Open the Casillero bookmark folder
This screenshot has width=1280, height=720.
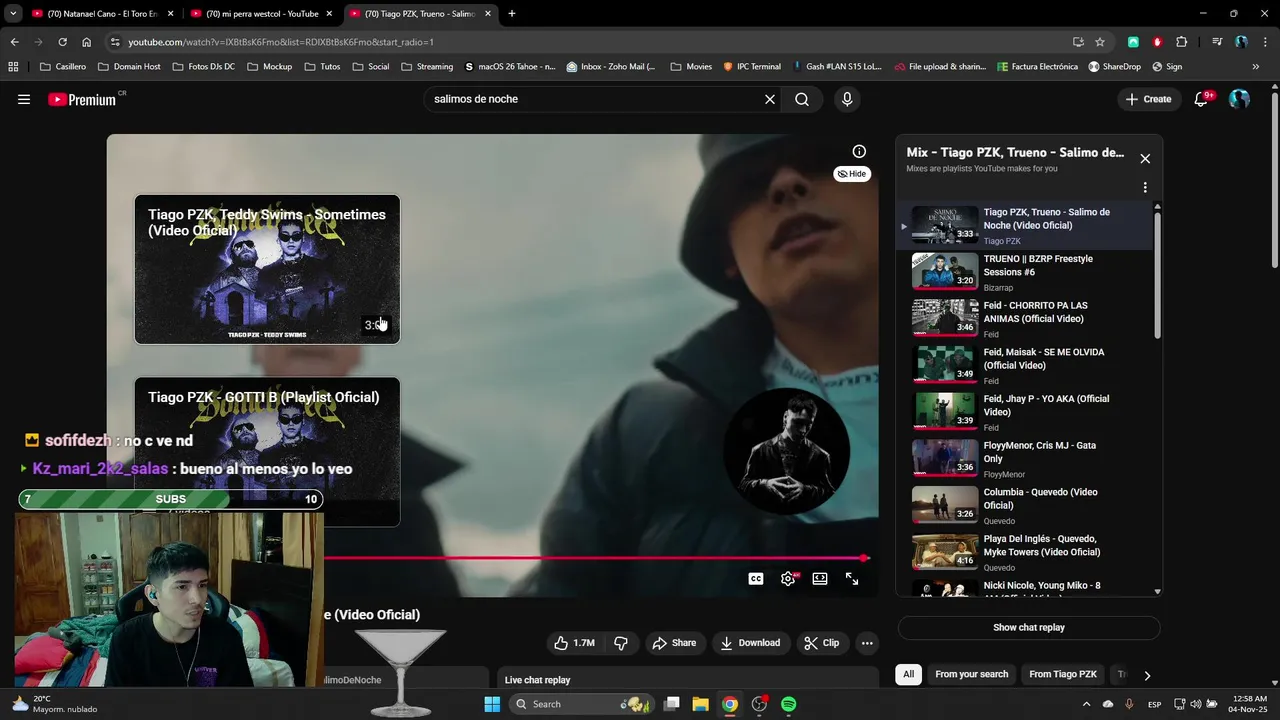(x=62, y=67)
